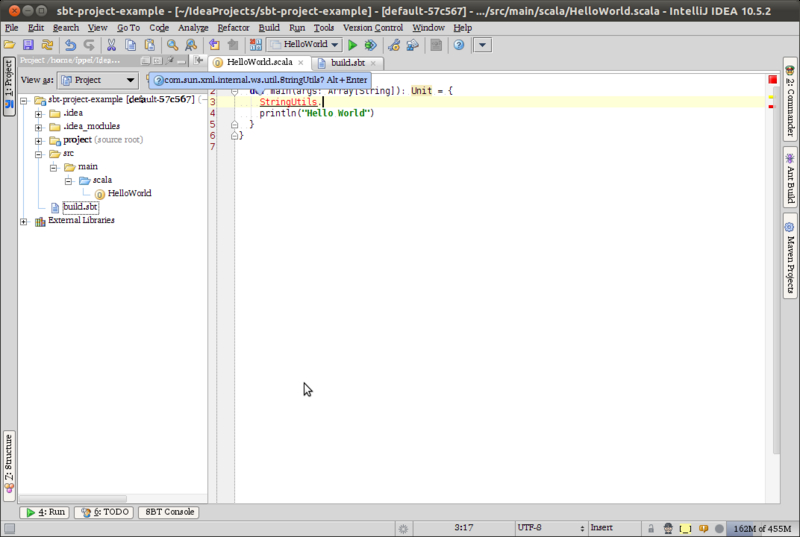Click the tool window quick-access status icon
Viewport: 800px width, 537px height.
click(x=9, y=528)
